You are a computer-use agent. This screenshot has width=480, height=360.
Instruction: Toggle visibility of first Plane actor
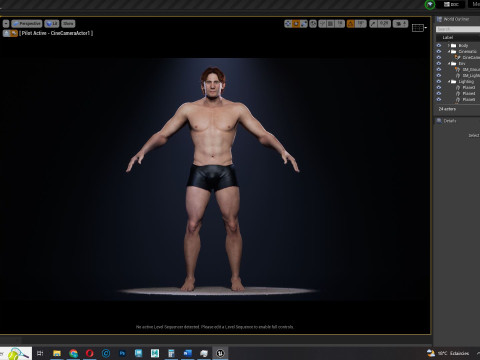point(439,87)
